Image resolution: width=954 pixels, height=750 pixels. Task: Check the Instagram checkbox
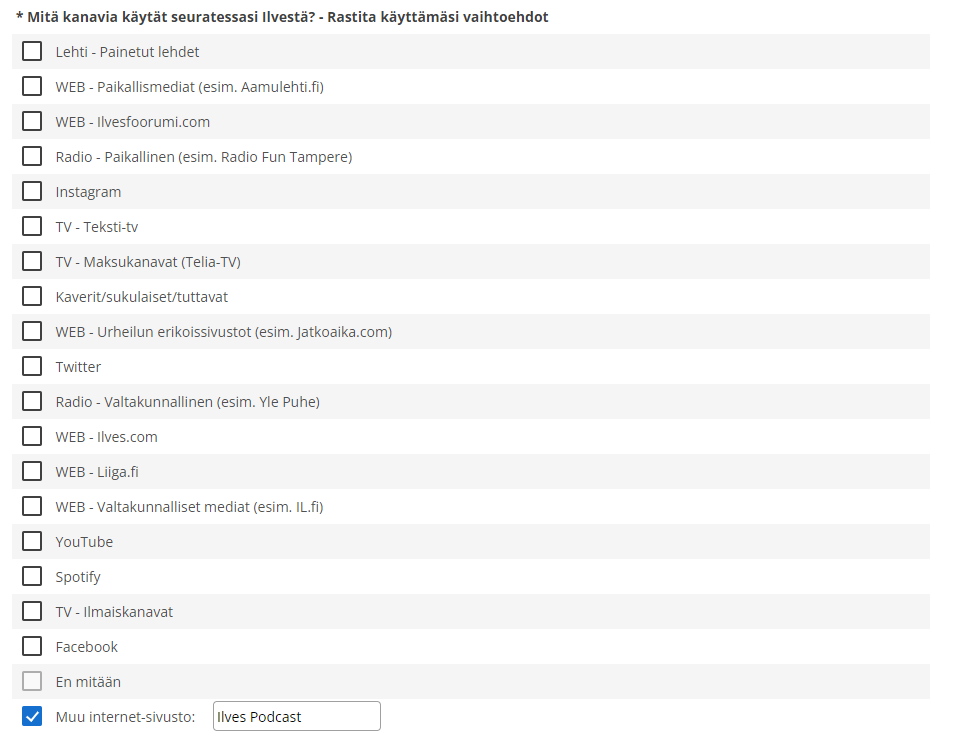(32, 191)
